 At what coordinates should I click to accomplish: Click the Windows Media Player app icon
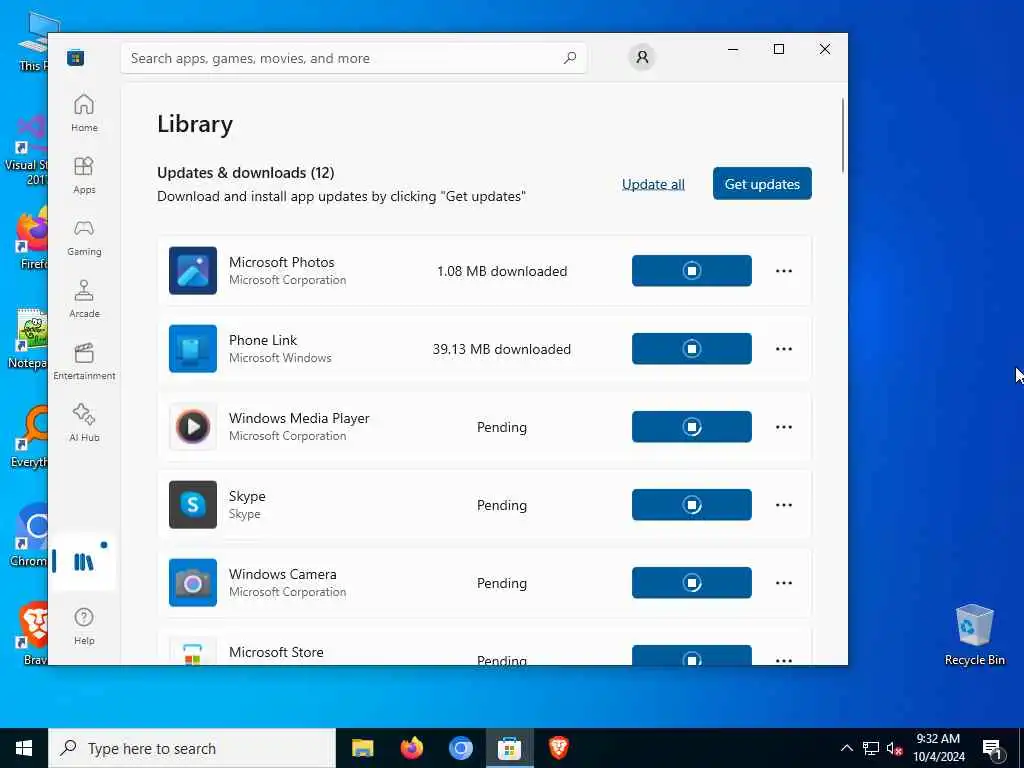click(x=193, y=426)
